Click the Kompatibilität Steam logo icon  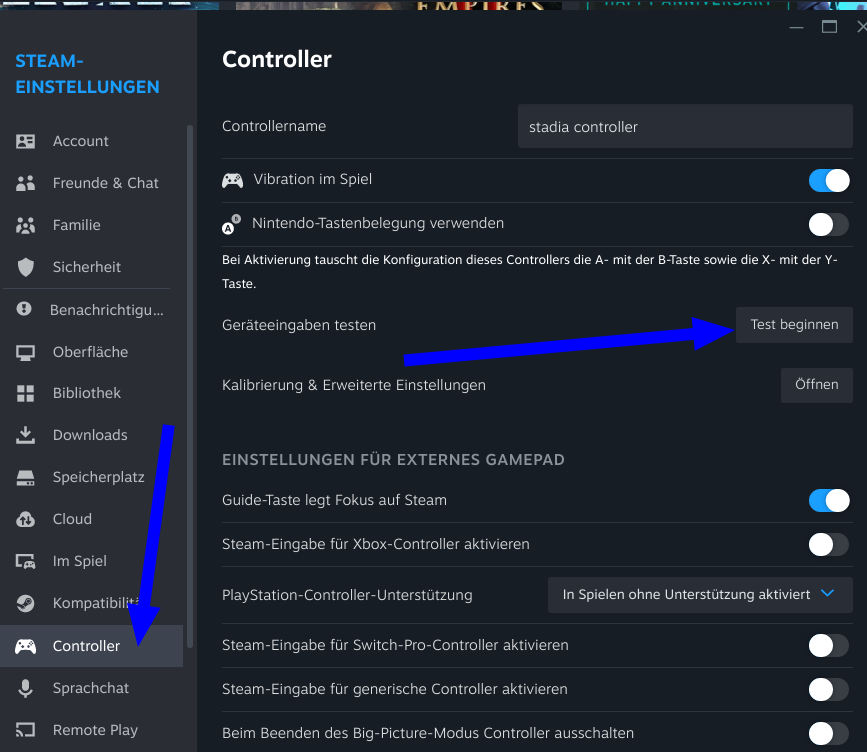tap(25, 603)
